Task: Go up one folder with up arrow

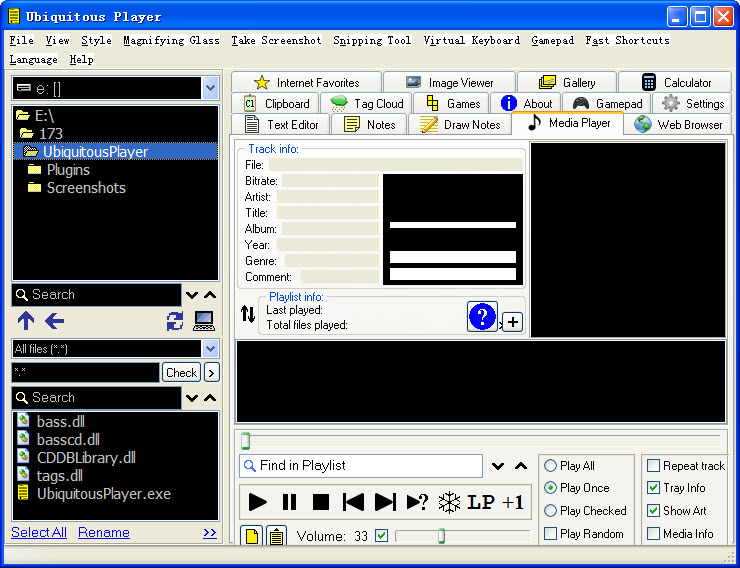Action: click(26, 321)
